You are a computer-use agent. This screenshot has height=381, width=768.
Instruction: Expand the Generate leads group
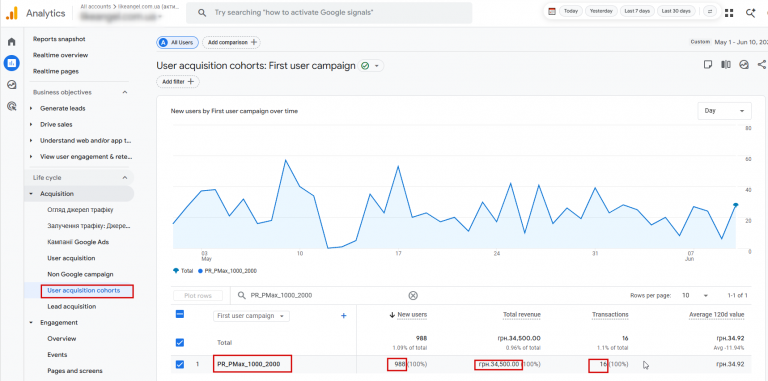[x=31, y=108]
